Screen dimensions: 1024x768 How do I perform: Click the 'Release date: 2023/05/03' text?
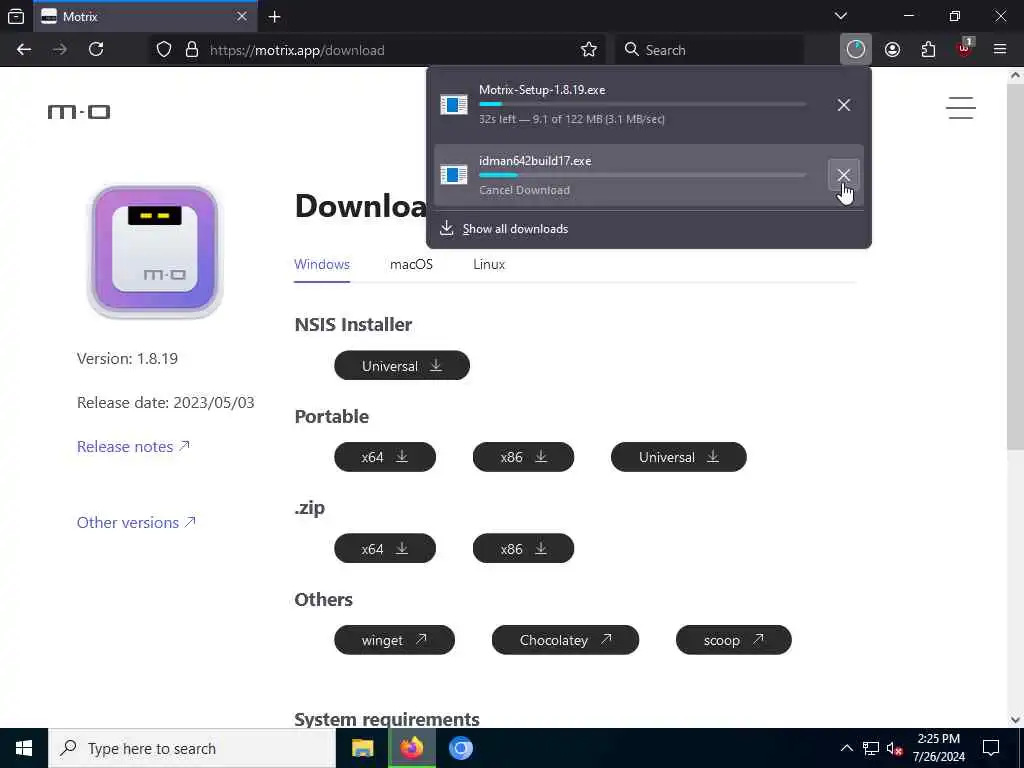point(166,402)
